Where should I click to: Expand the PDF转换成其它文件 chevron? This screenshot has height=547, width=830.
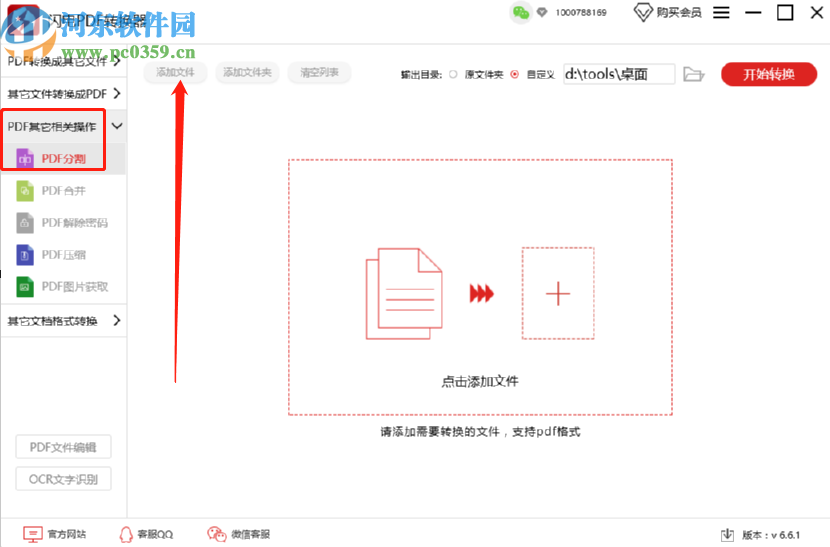[x=117, y=61]
